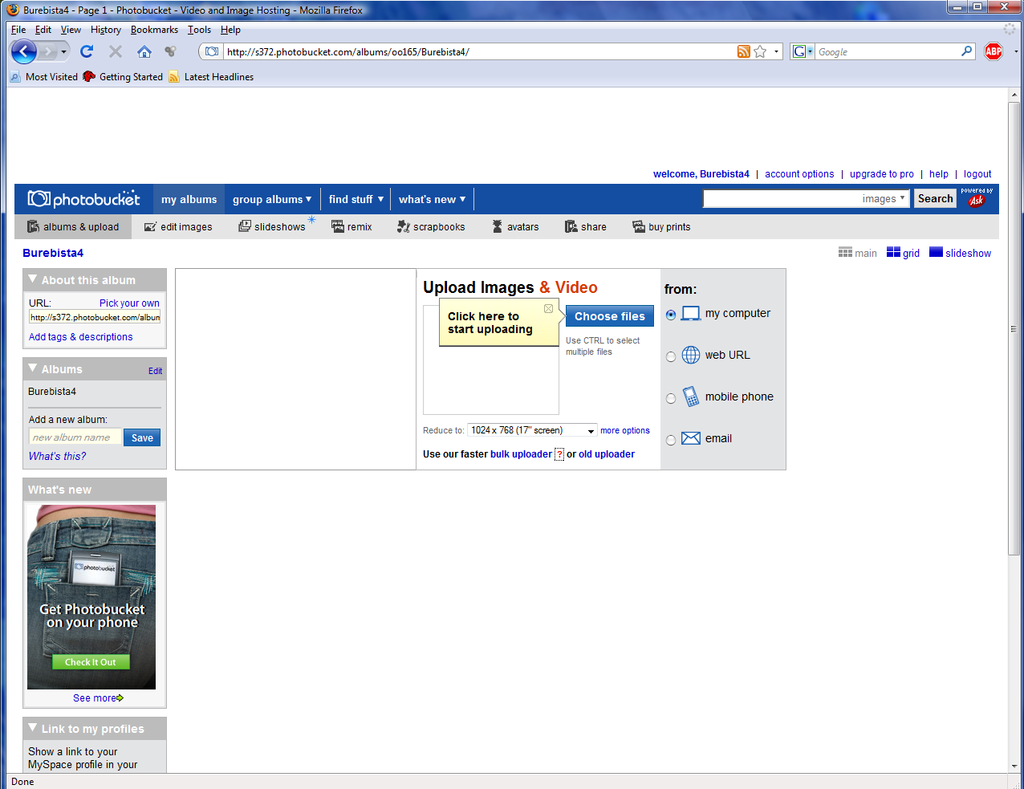1024x789 pixels.
Task: Open the File menu
Action: [18, 29]
